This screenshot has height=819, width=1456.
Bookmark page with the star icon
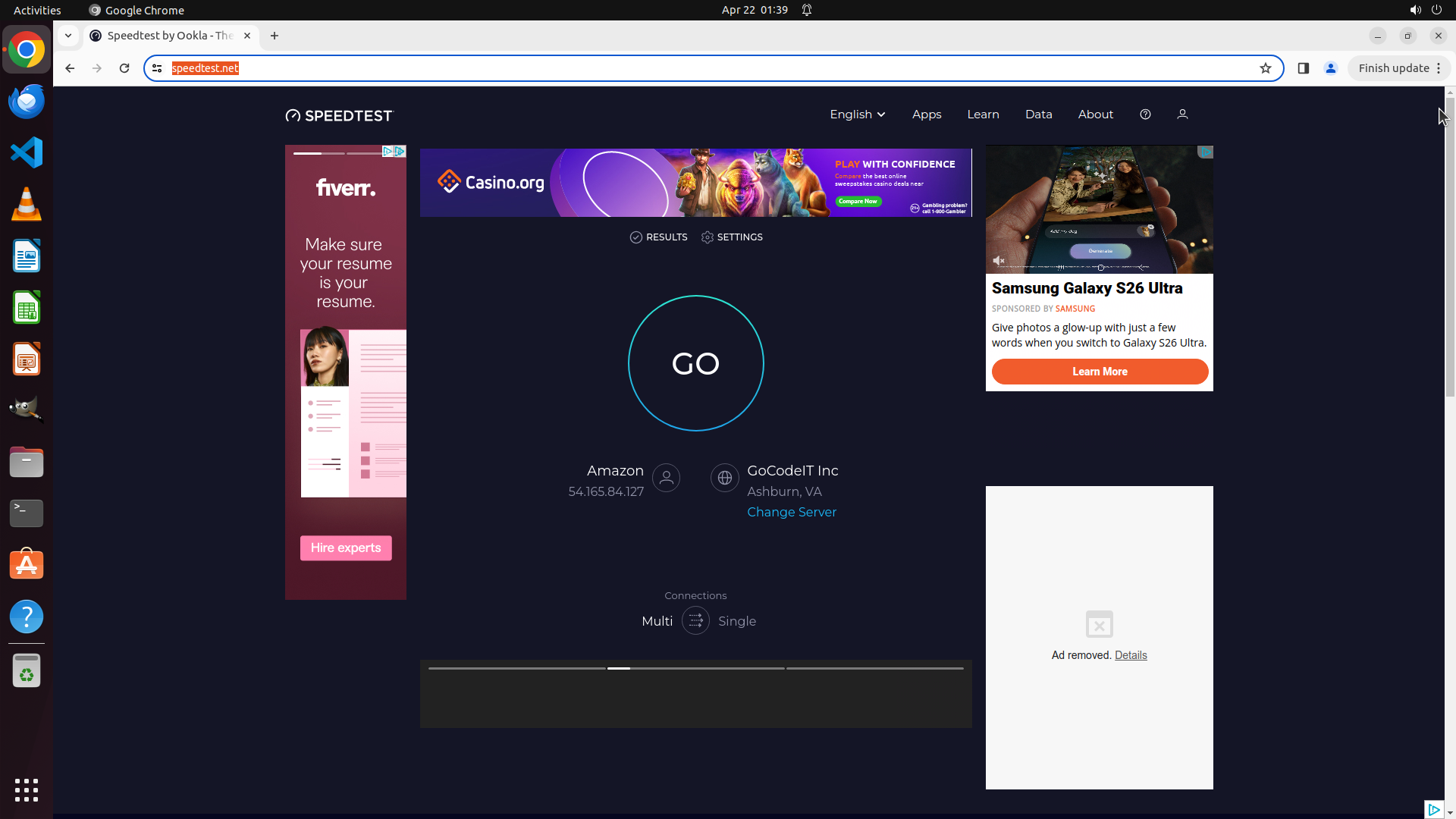coord(1265,68)
